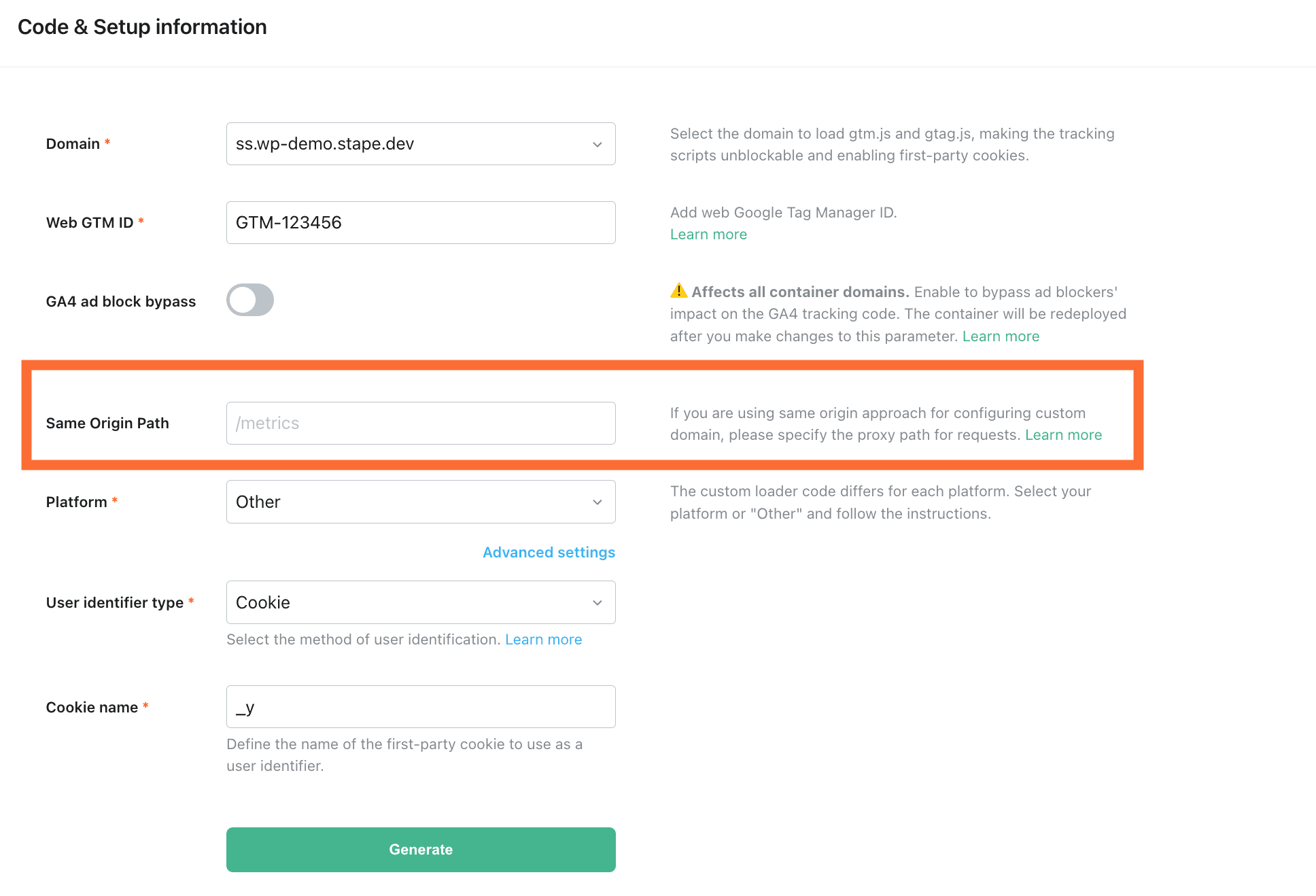Open Learn more about Same Origin Path

point(1063,434)
